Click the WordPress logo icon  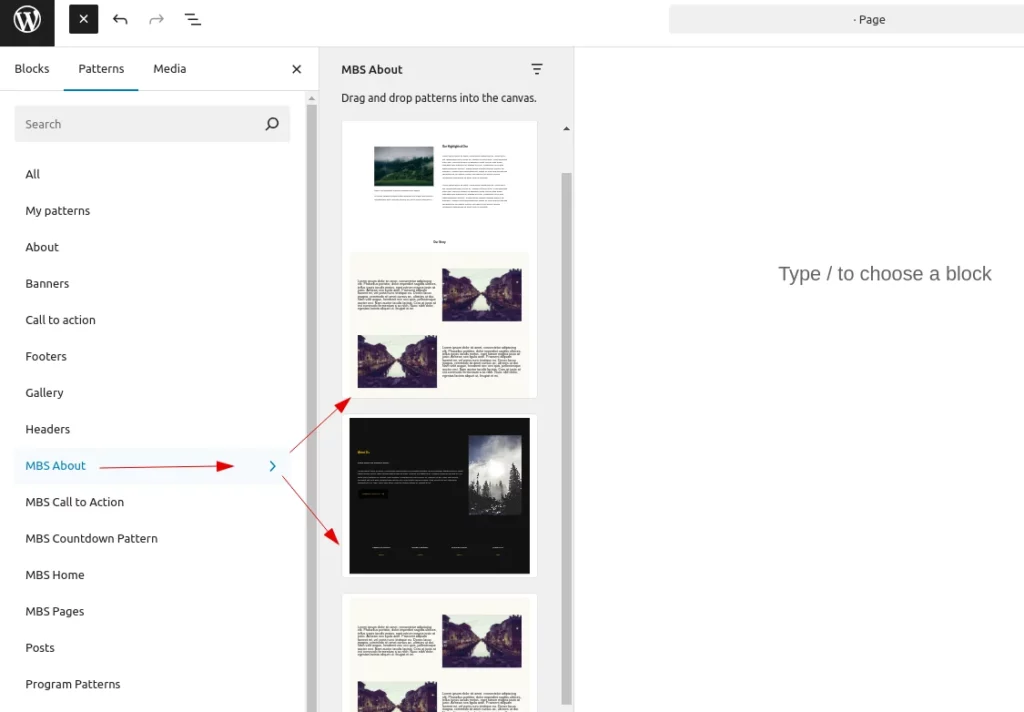tap(27, 20)
